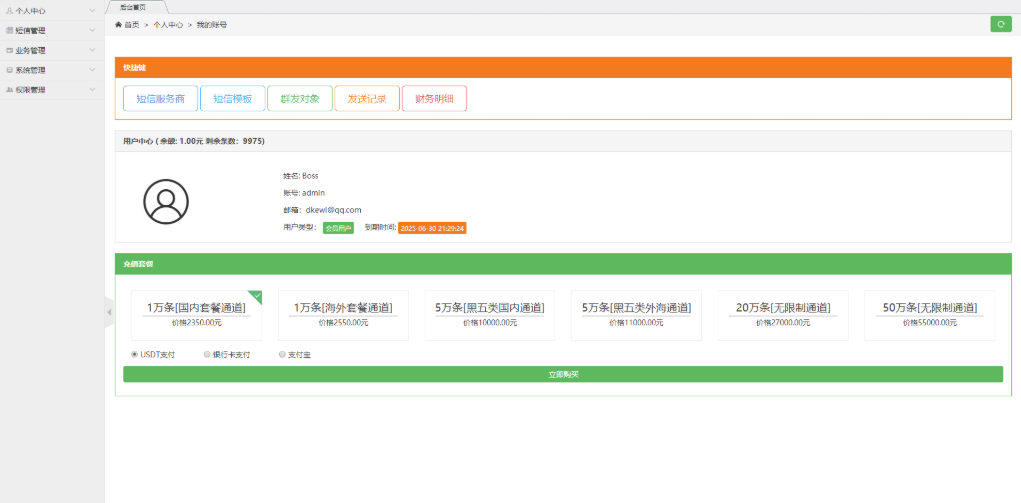Click the home icon in the breadcrumb
Image resolution: width=1021 pixels, height=503 pixels.
(119, 24)
